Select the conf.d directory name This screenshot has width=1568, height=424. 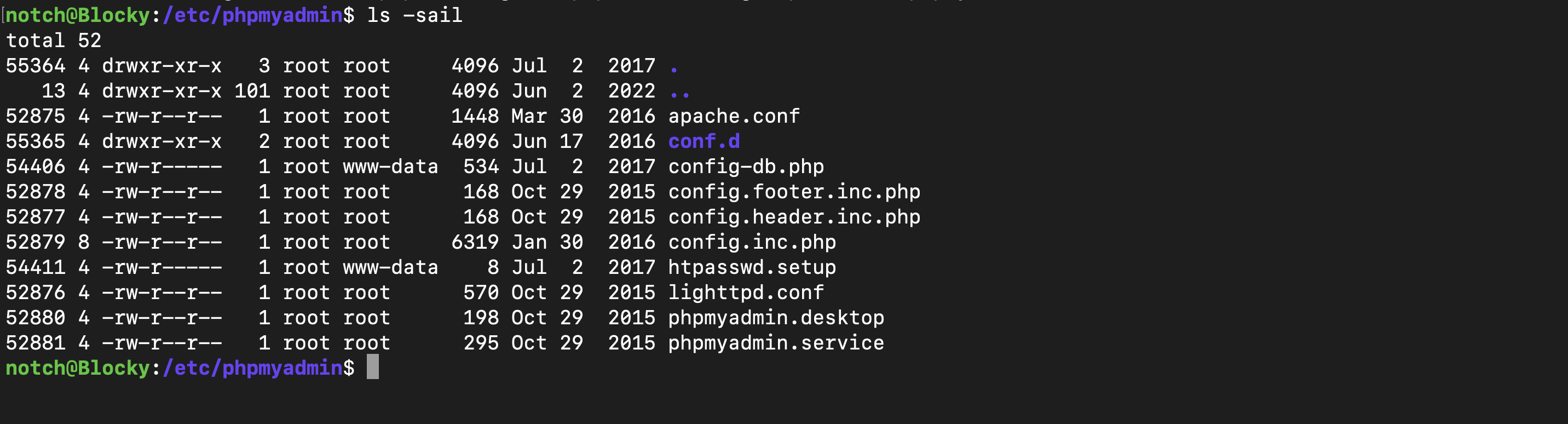pyautogui.click(x=704, y=141)
